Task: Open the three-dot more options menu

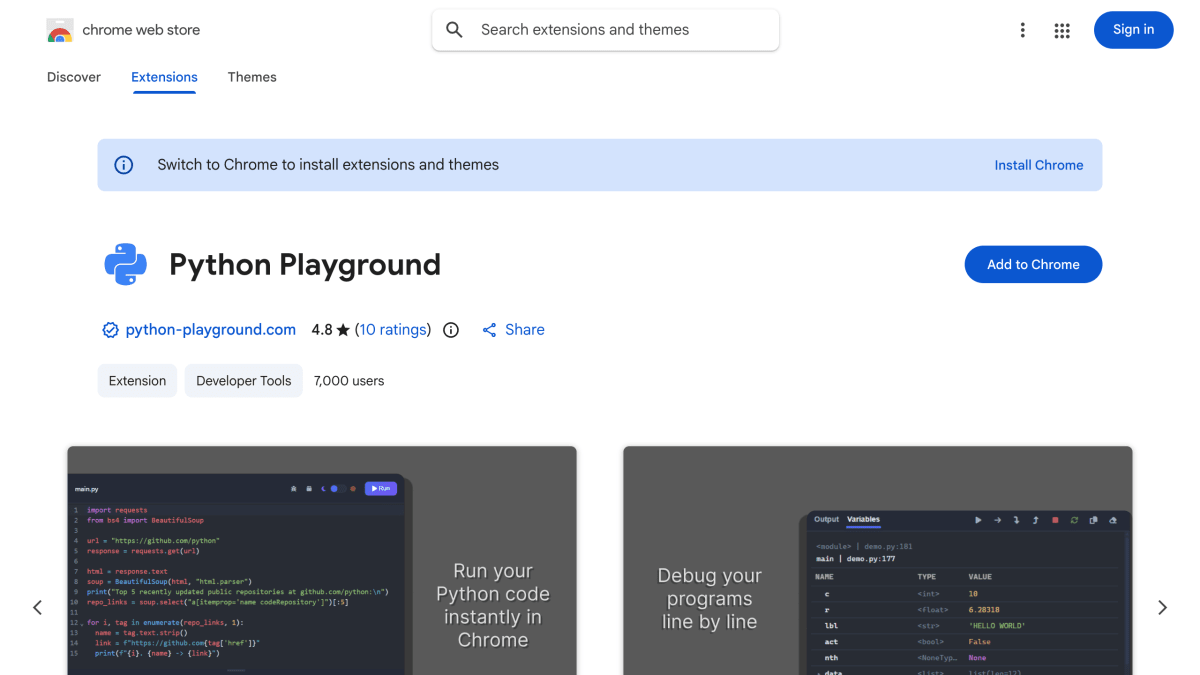Action: point(1022,30)
